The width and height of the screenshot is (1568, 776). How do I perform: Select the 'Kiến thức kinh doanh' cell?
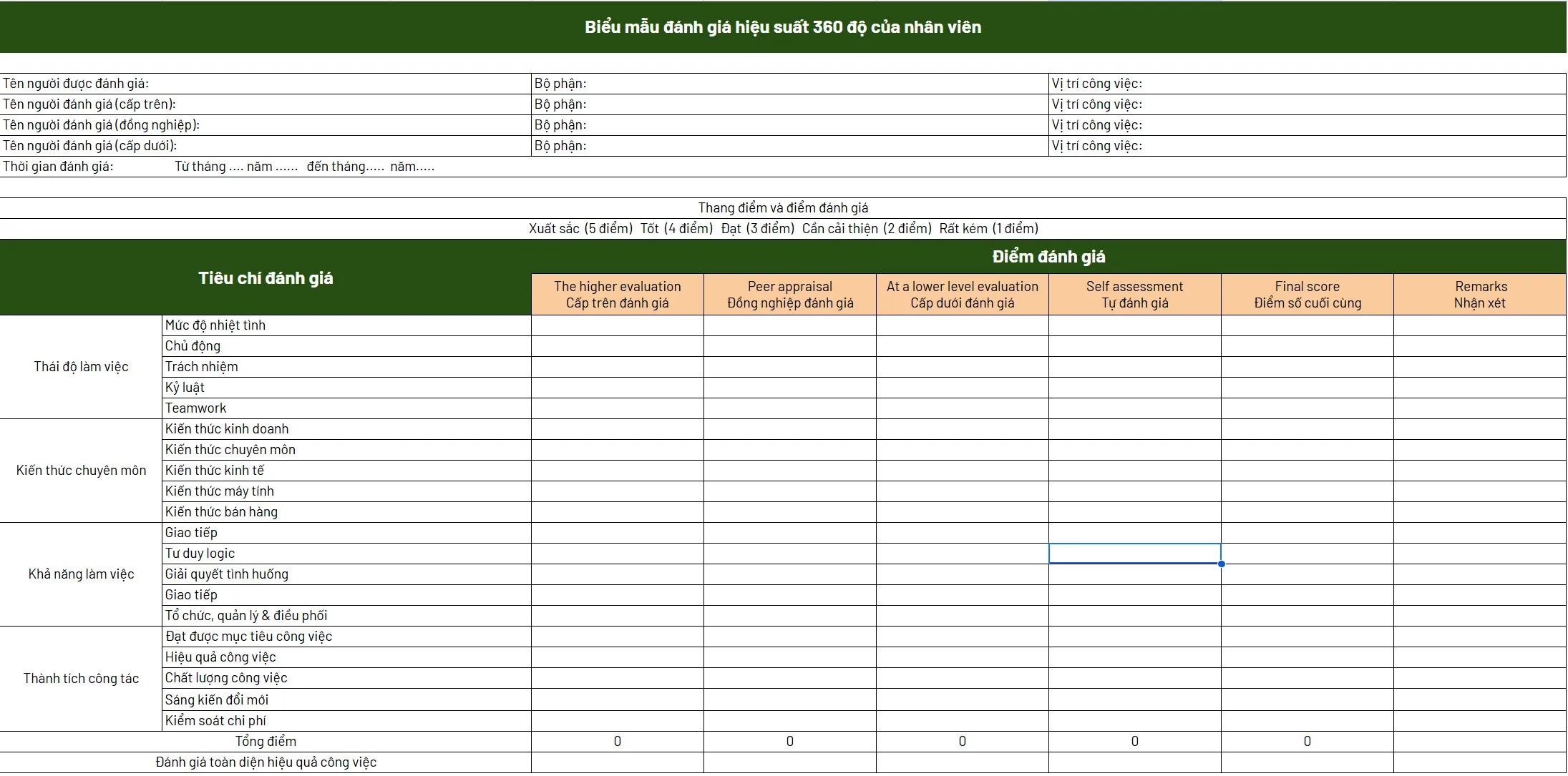pyautogui.click(x=347, y=429)
